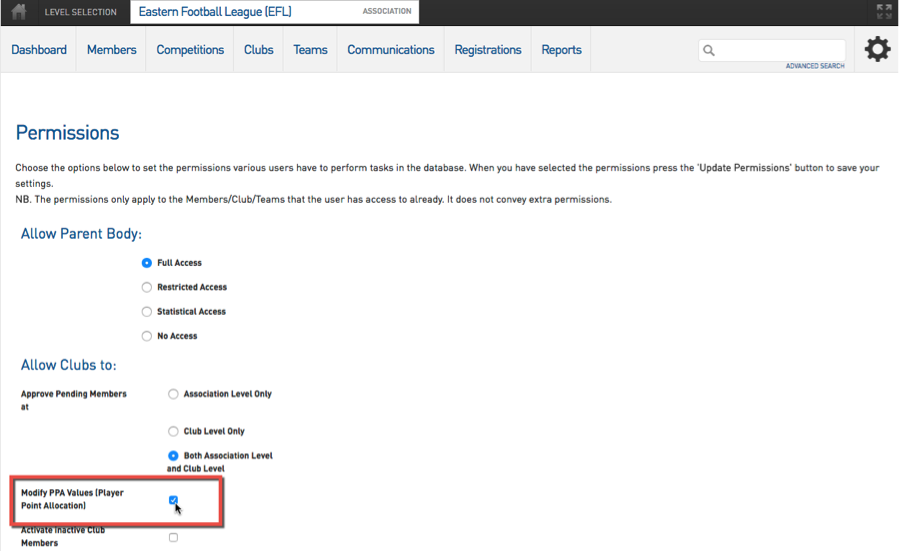
Task: Click the Allow Clubs to heading
Action: click(68, 365)
